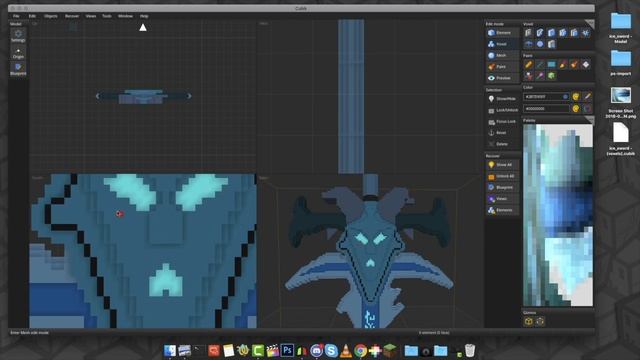Open the Help menu
The width and height of the screenshot is (640, 360).
pyautogui.click(x=144, y=16)
